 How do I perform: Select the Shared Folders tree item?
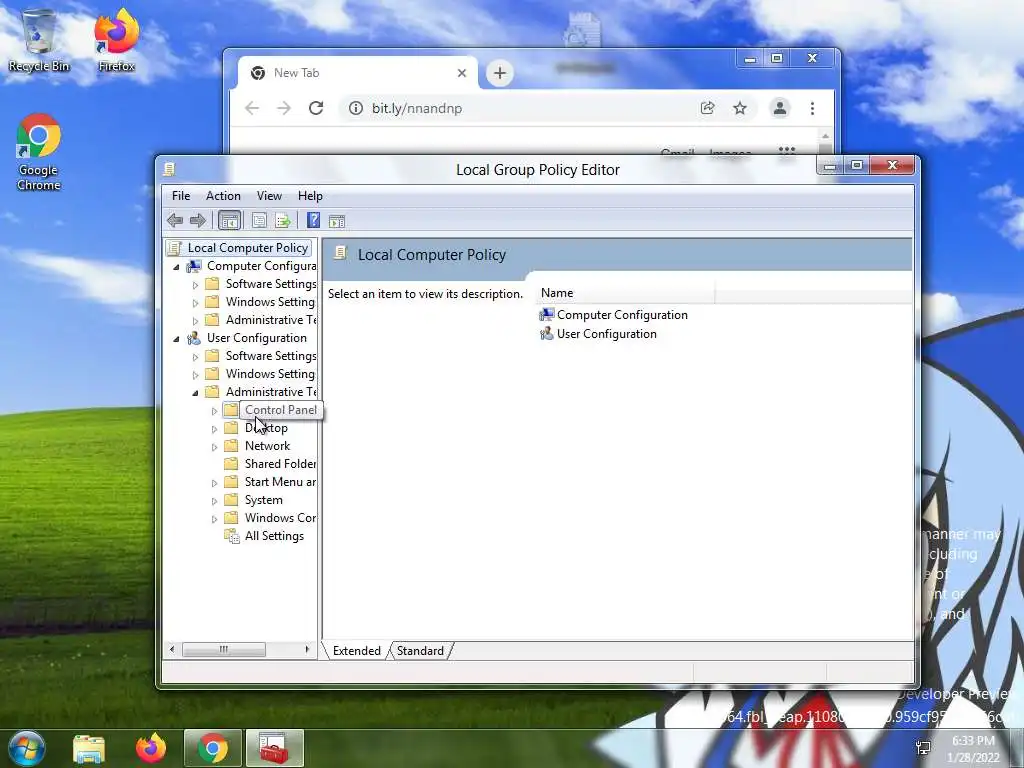(x=270, y=464)
